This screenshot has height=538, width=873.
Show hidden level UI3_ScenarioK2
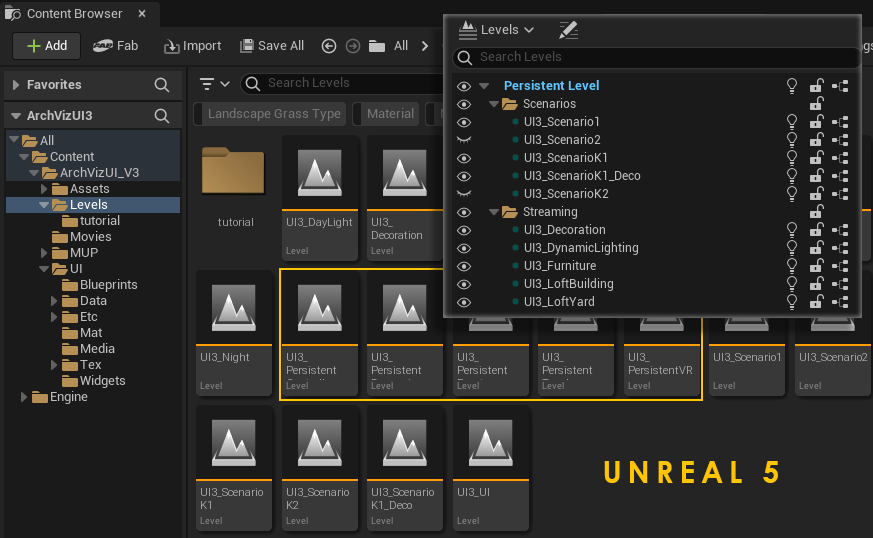464,194
